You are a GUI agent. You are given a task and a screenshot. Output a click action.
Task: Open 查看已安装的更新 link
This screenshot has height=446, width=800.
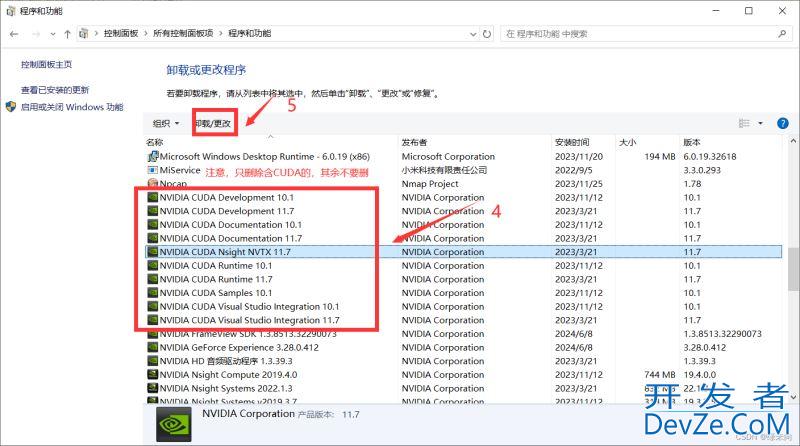pos(55,90)
